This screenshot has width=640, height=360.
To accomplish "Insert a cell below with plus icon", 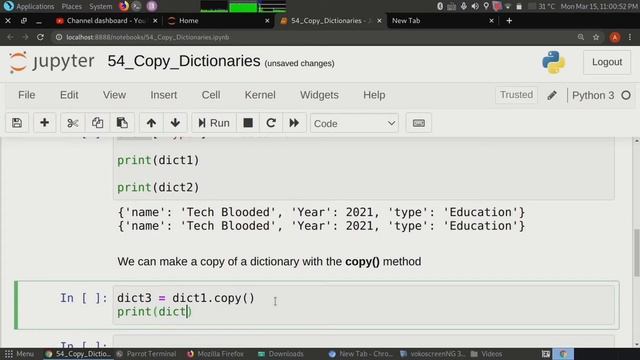I will [x=44, y=123].
